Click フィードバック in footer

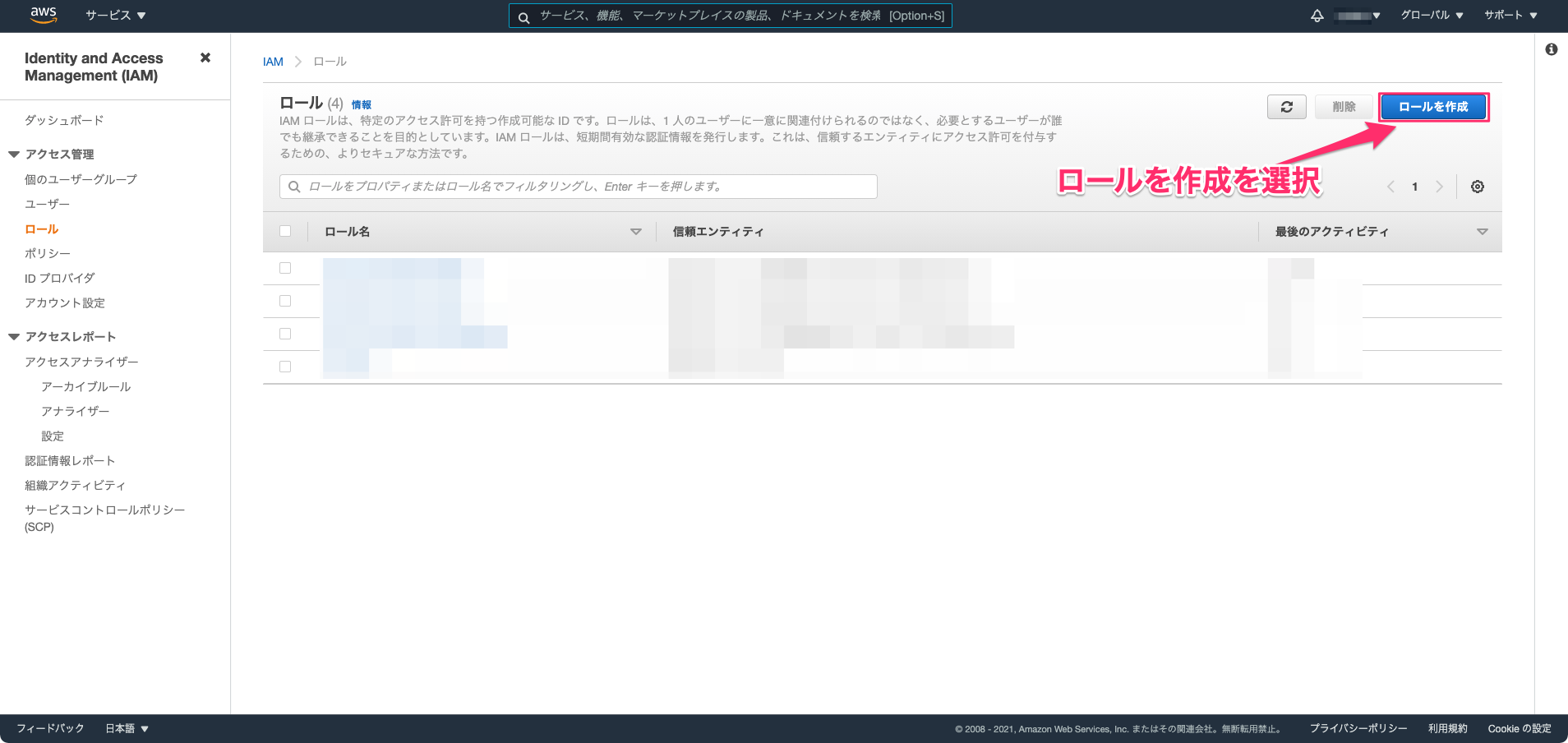pos(50,728)
